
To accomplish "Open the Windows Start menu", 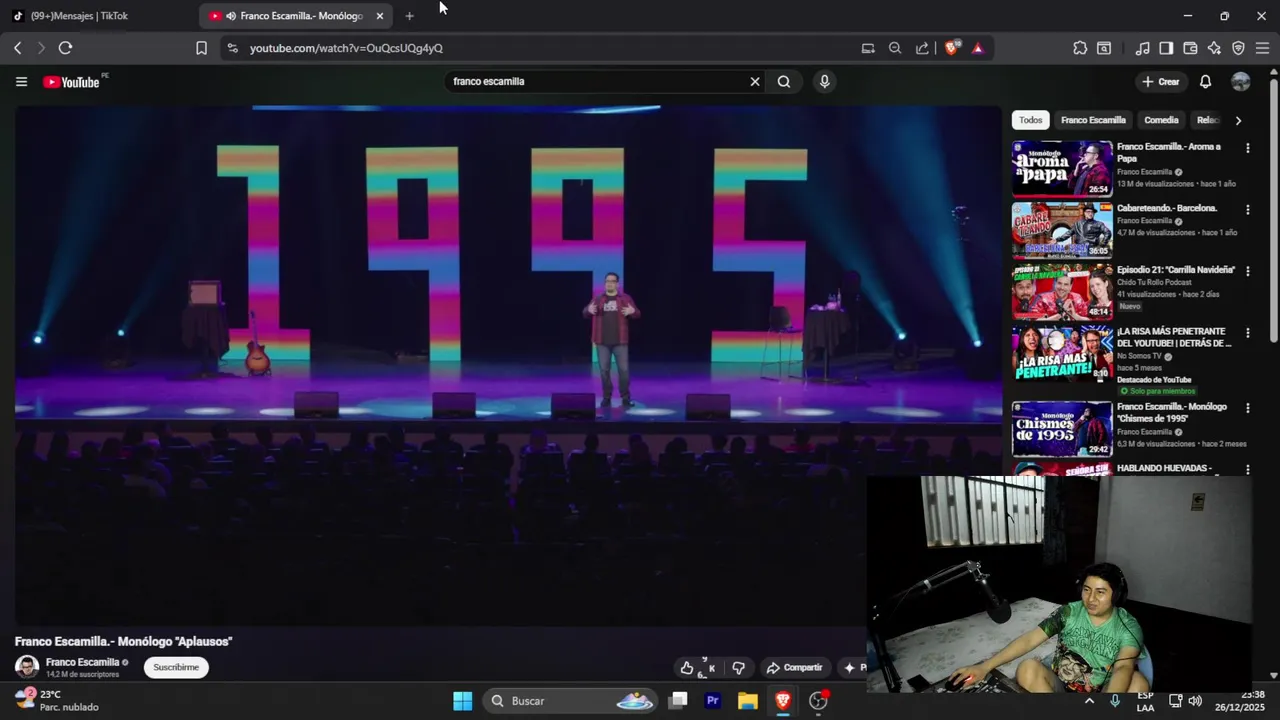I will 462,701.
